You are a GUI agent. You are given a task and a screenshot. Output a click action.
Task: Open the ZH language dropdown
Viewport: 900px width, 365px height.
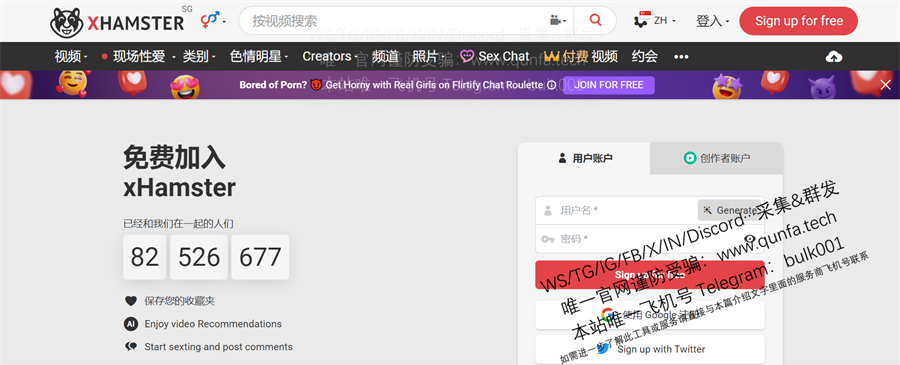tap(655, 21)
